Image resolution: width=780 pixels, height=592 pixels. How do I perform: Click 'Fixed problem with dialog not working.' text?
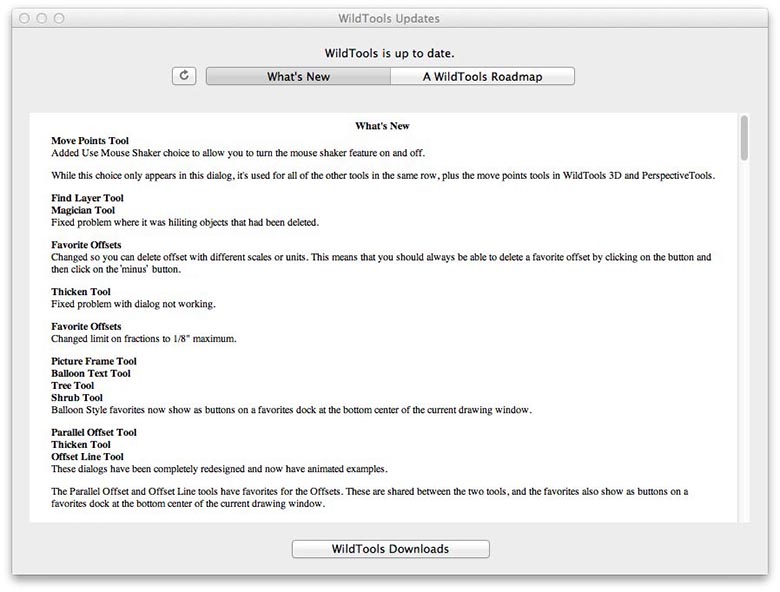tap(133, 304)
